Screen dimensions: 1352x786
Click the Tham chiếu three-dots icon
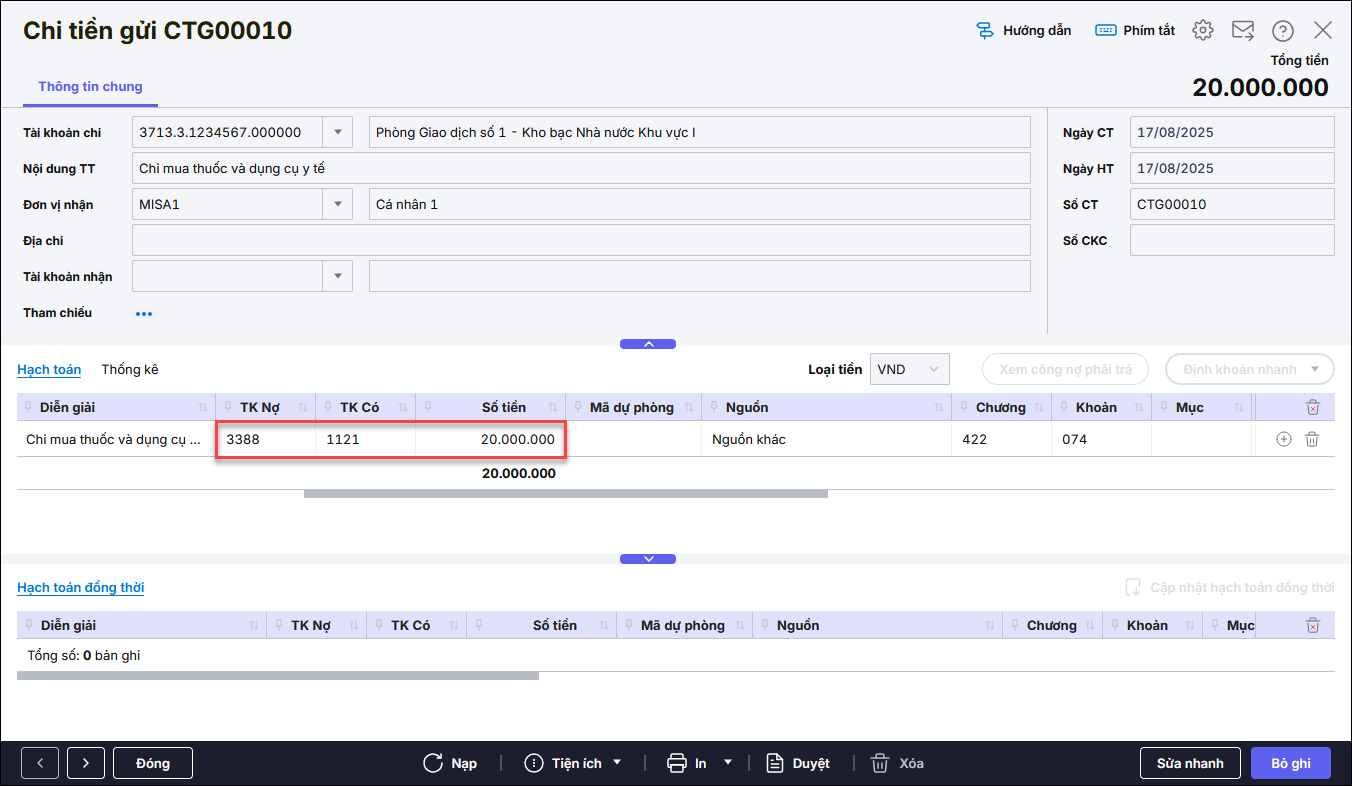(144, 313)
